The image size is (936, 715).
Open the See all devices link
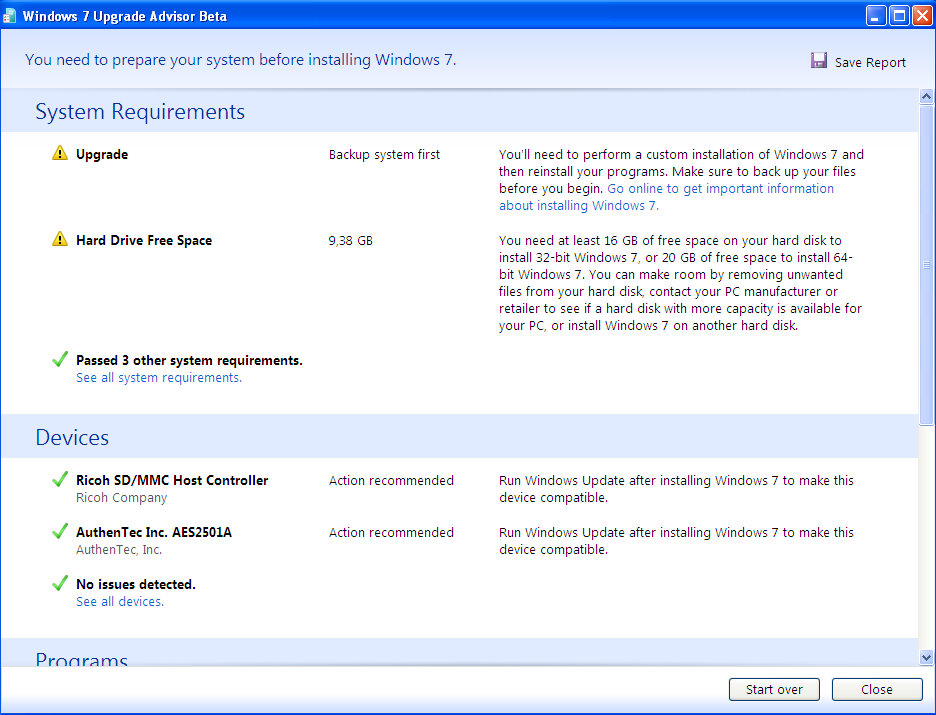click(120, 602)
